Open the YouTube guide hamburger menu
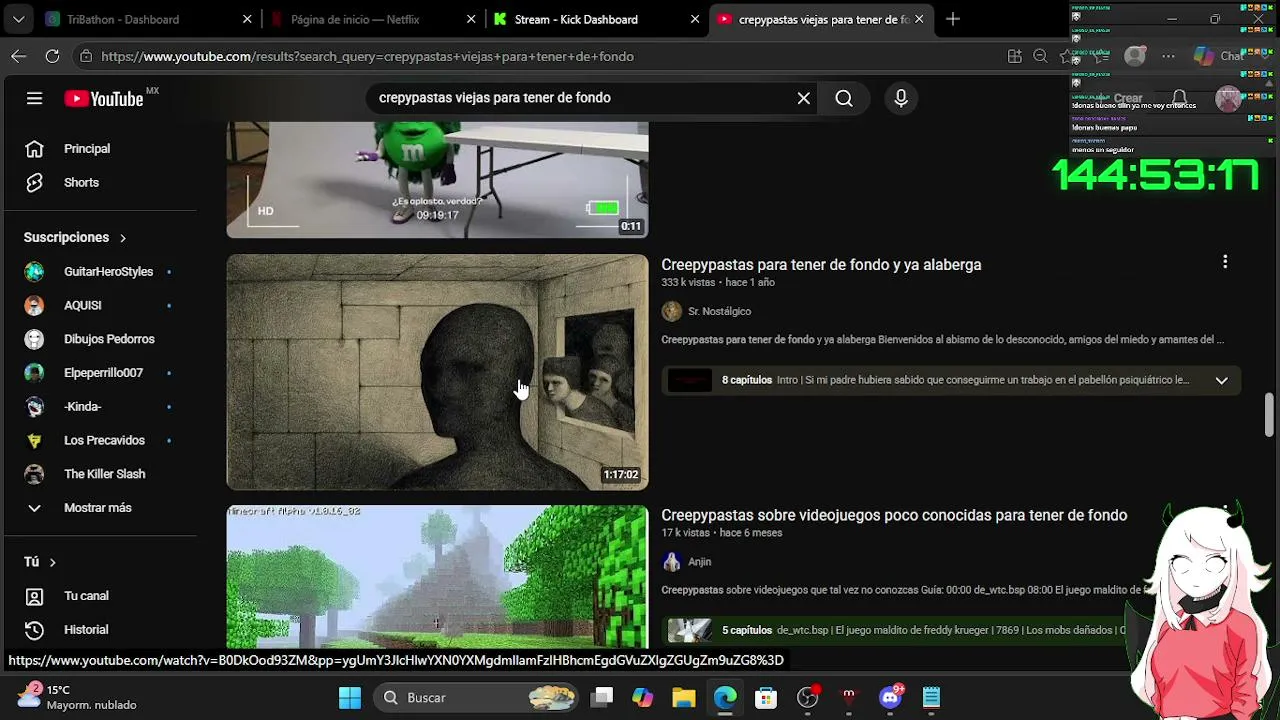The height and width of the screenshot is (720, 1280). click(35, 98)
